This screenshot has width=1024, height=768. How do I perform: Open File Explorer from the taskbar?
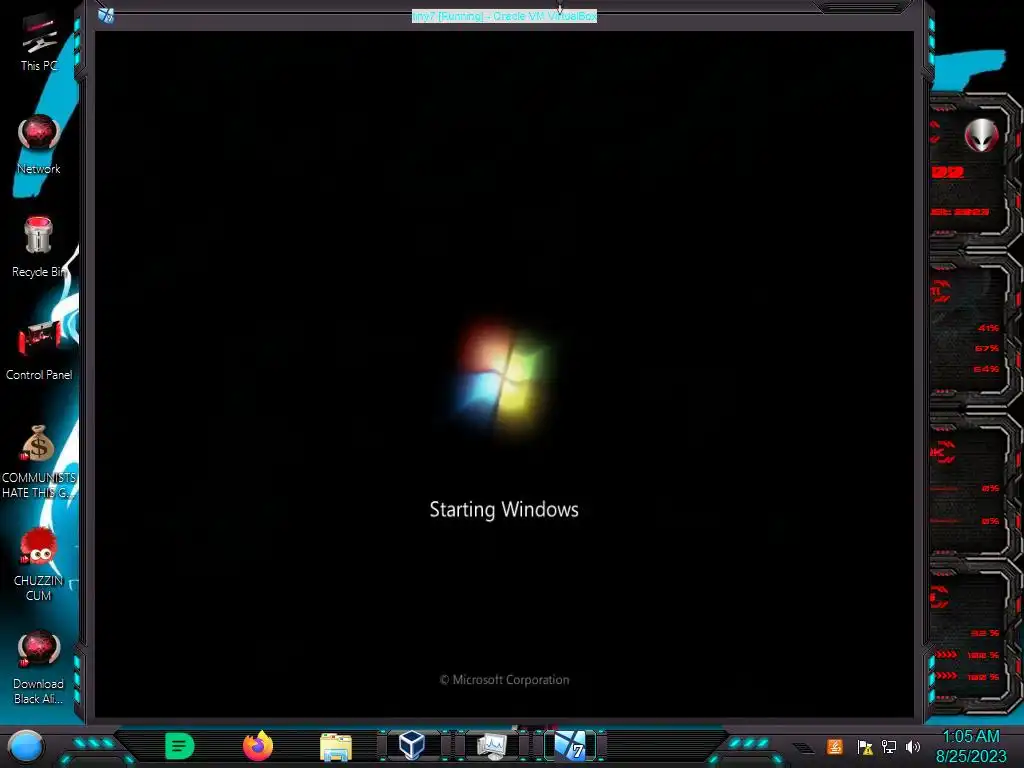coord(336,747)
